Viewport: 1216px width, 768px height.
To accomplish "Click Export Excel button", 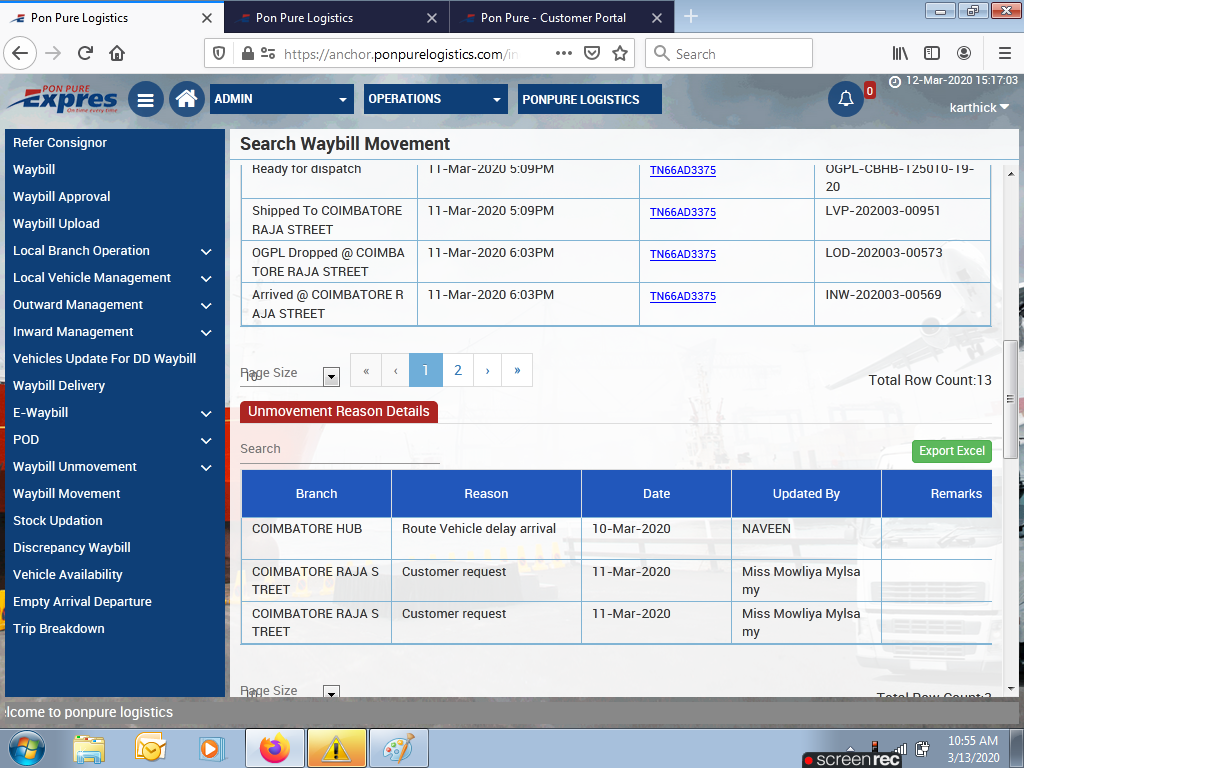I will (x=951, y=451).
